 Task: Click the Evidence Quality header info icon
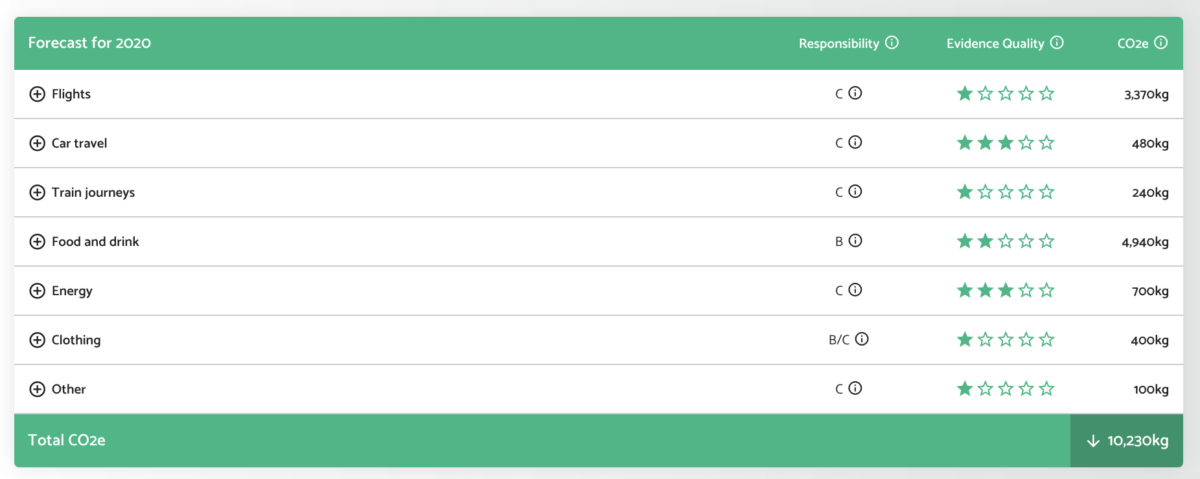pos(1057,43)
